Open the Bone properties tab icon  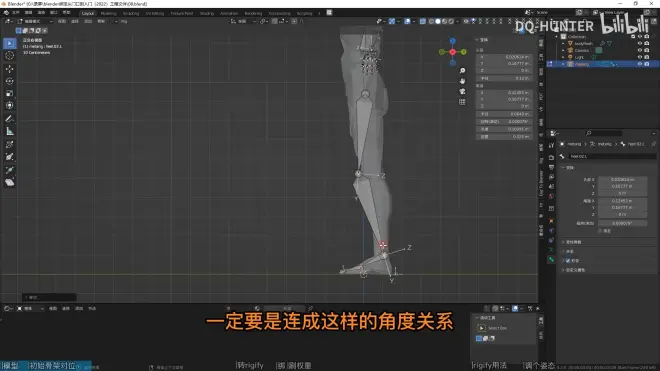click(x=551, y=260)
